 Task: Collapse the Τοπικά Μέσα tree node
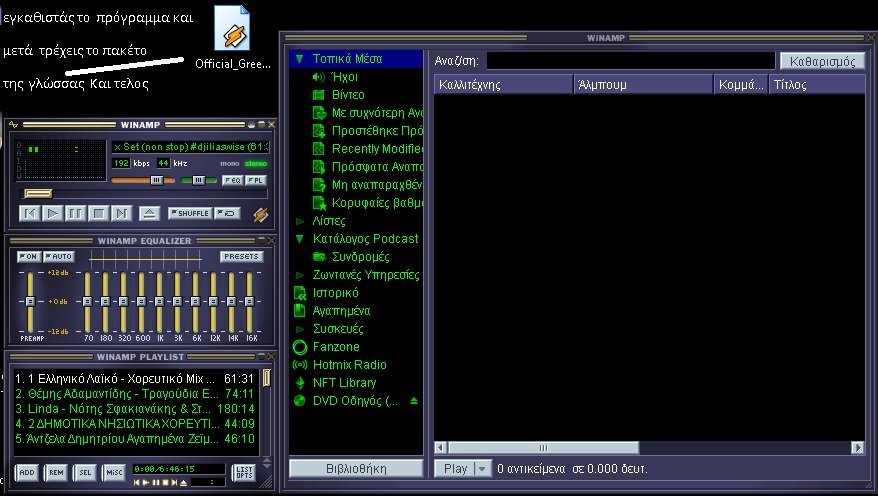[300, 59]
